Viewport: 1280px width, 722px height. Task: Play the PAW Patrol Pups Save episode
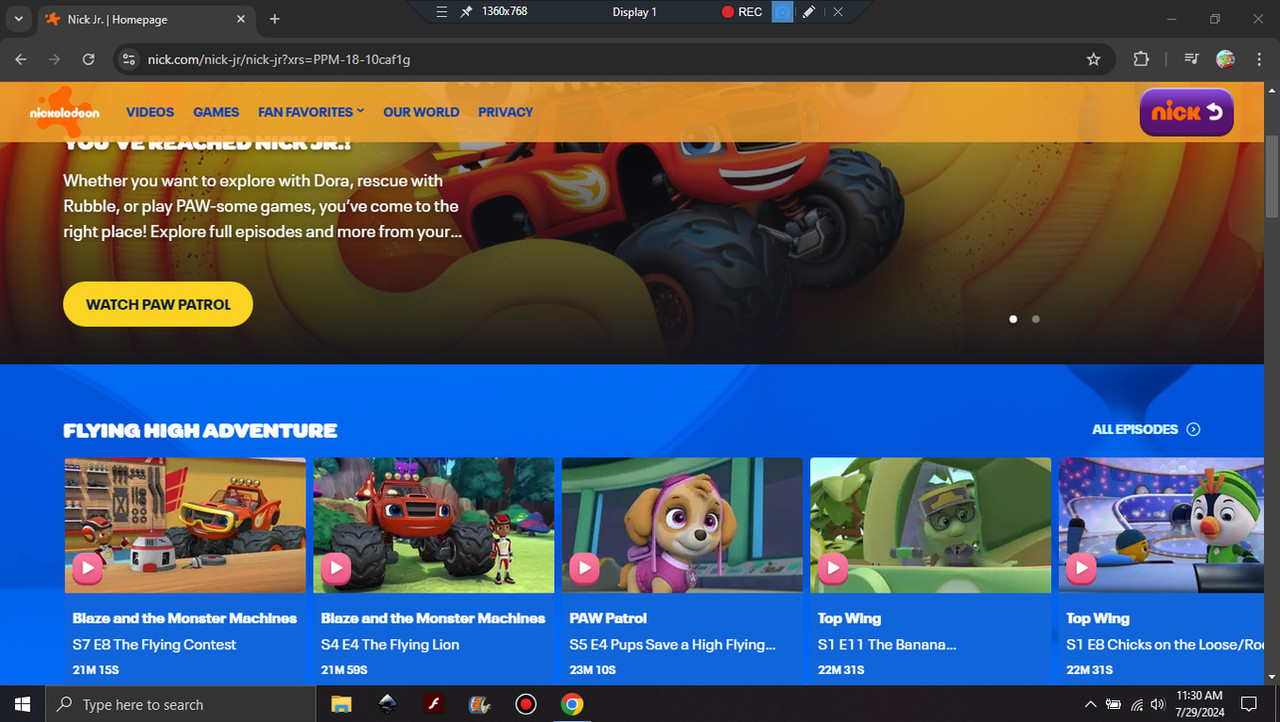584,569
